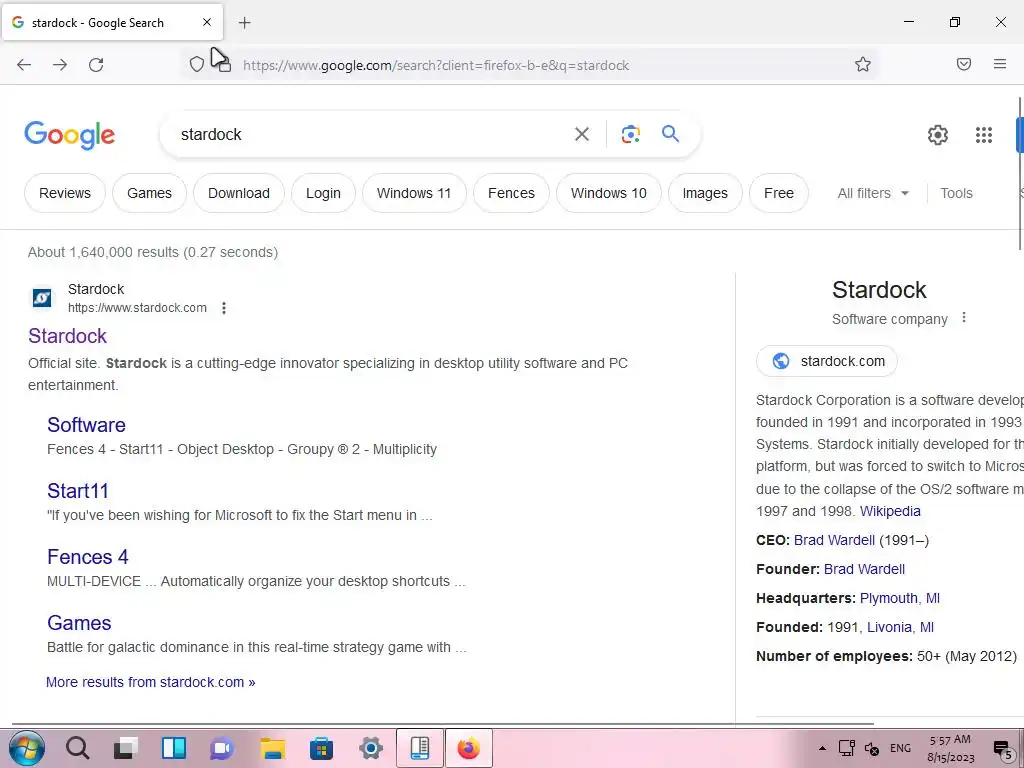Open CEO Brad Wardell link
This screenshot has height=768, width=1024.
pos(834,540)
